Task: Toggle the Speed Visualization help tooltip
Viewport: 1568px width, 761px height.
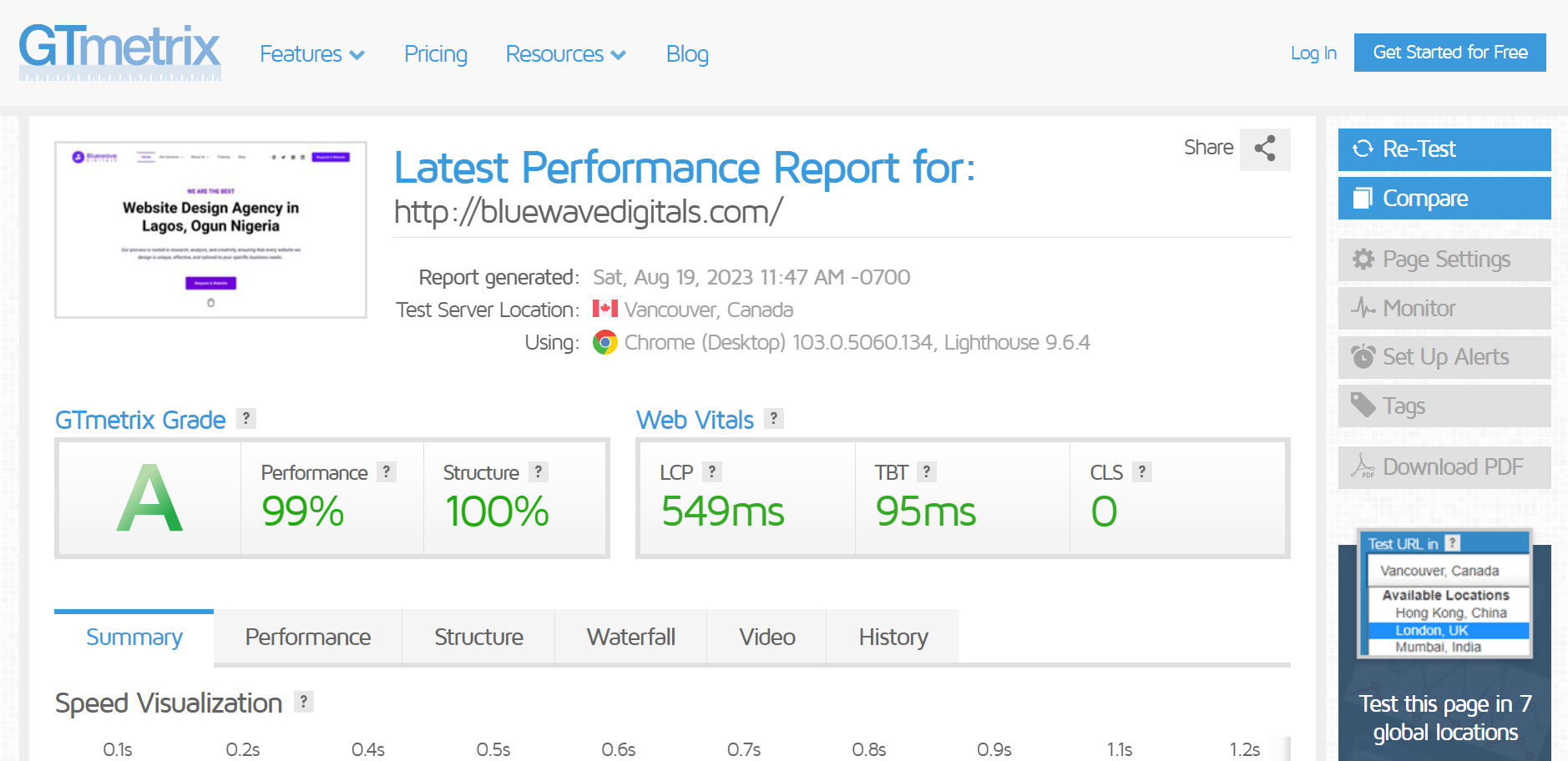Action: coord(304,702)
